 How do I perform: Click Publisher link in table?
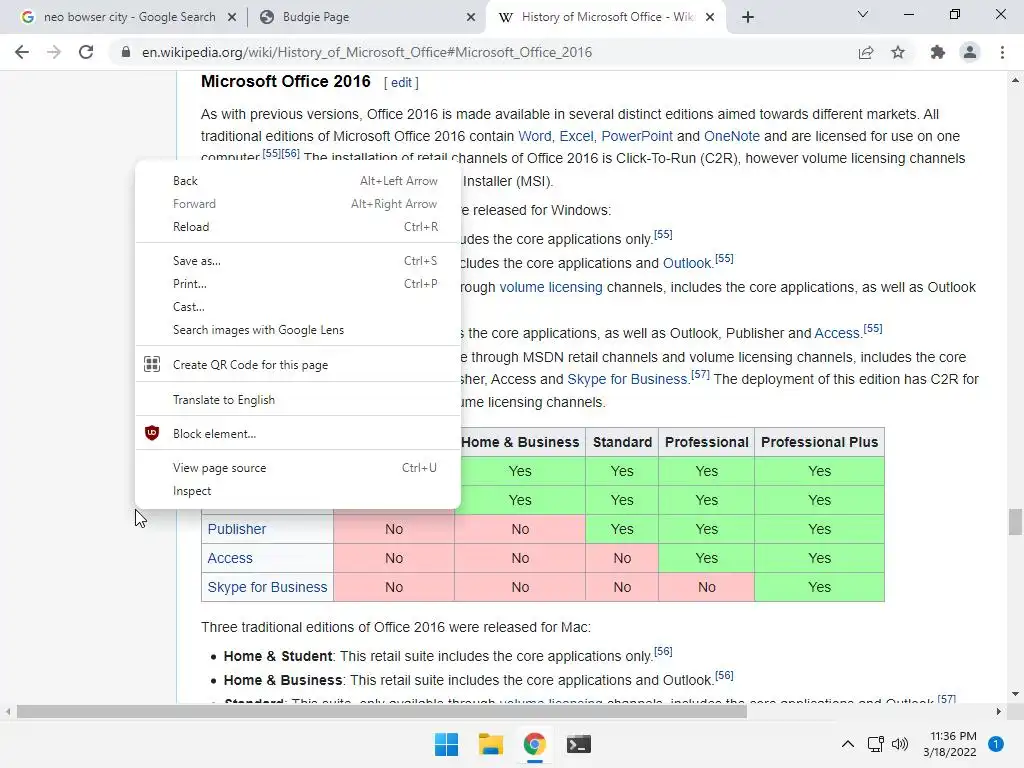coord(236,529)
